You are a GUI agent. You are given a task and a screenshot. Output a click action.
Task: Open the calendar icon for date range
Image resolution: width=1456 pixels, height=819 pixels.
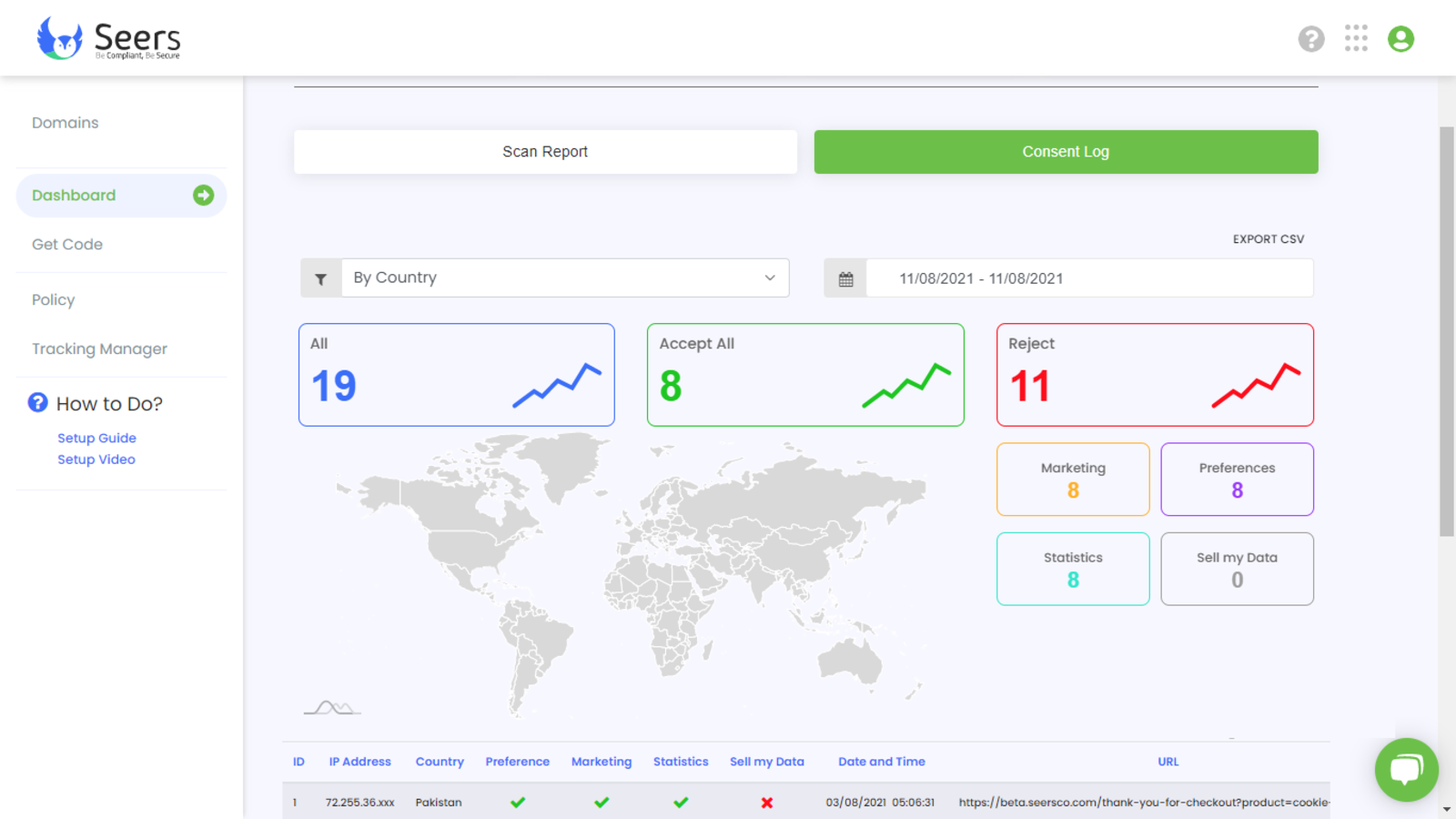point(845,278)
